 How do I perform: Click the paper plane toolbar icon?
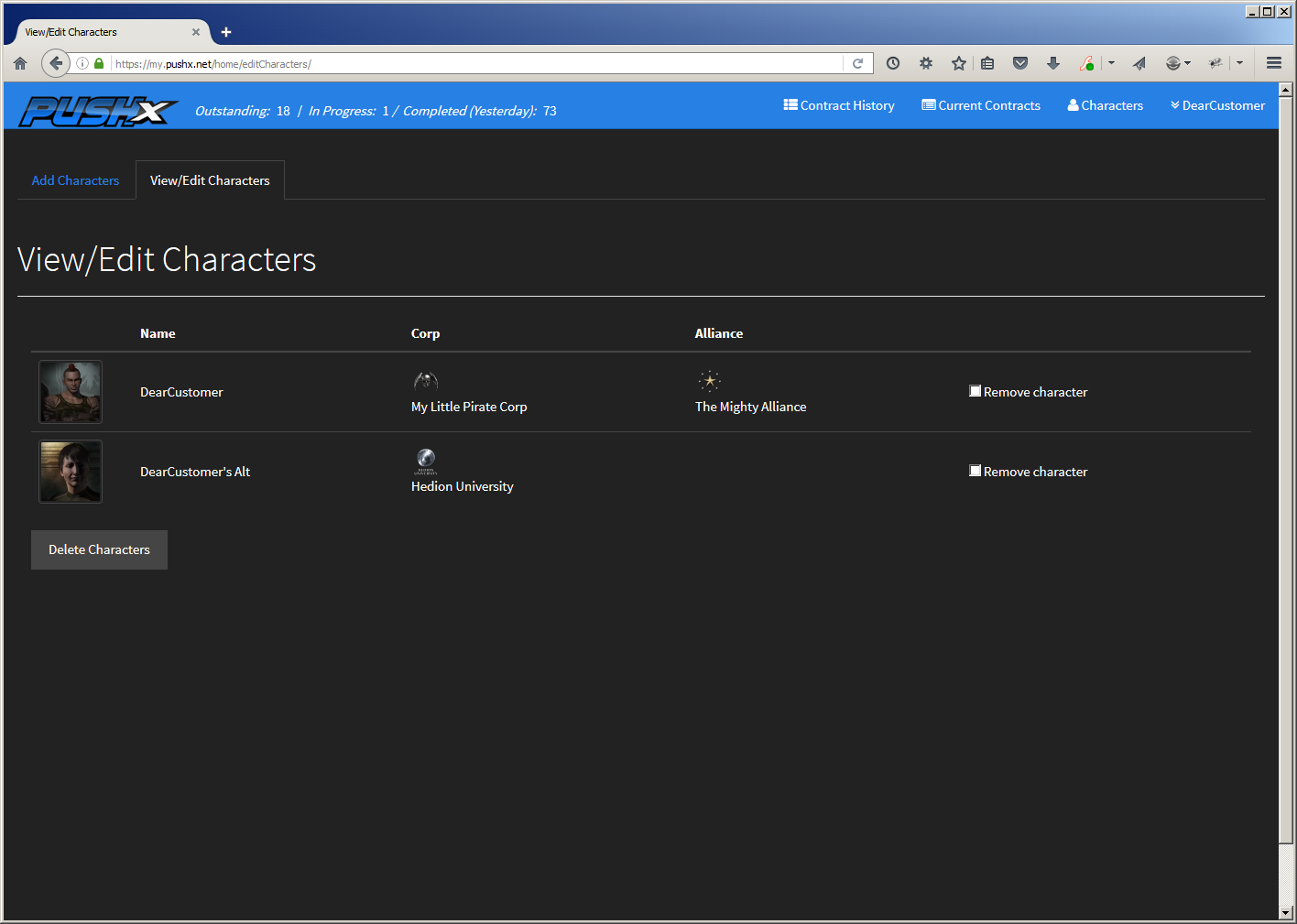pyautogui.click(x=1139, y=63)
